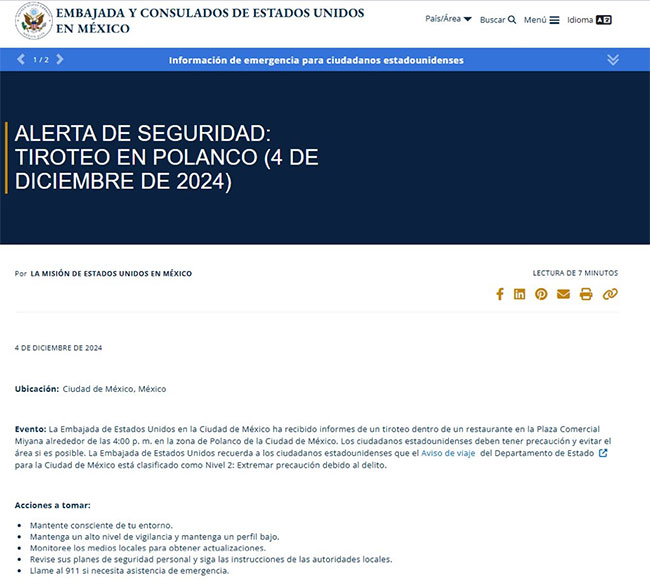Go to the previous banner alert arrow
Viewport: 650px width, 583px height.
pyautogui.click(x=21, y=60)
